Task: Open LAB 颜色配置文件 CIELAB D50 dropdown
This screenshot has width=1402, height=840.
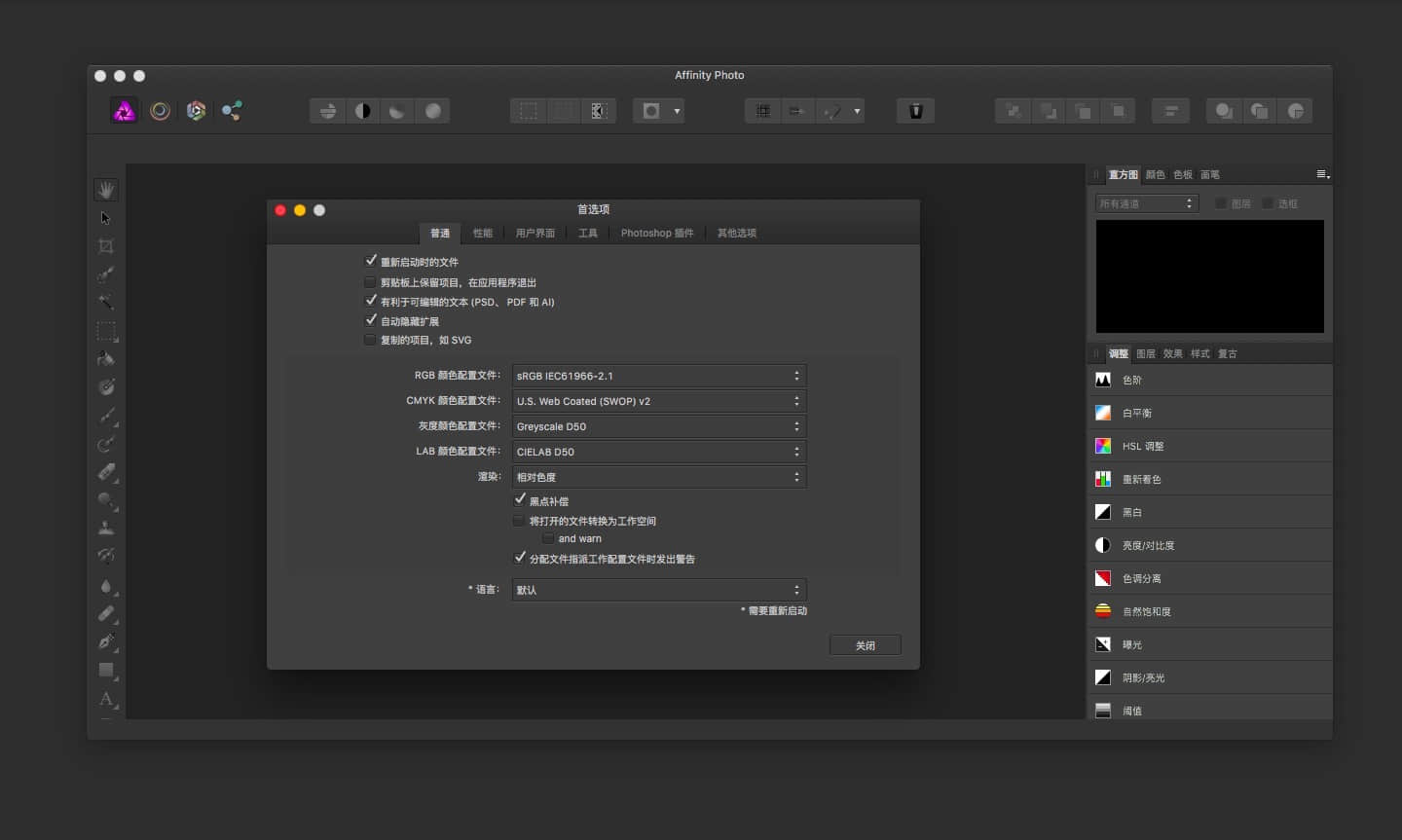Action: [659, 452]
